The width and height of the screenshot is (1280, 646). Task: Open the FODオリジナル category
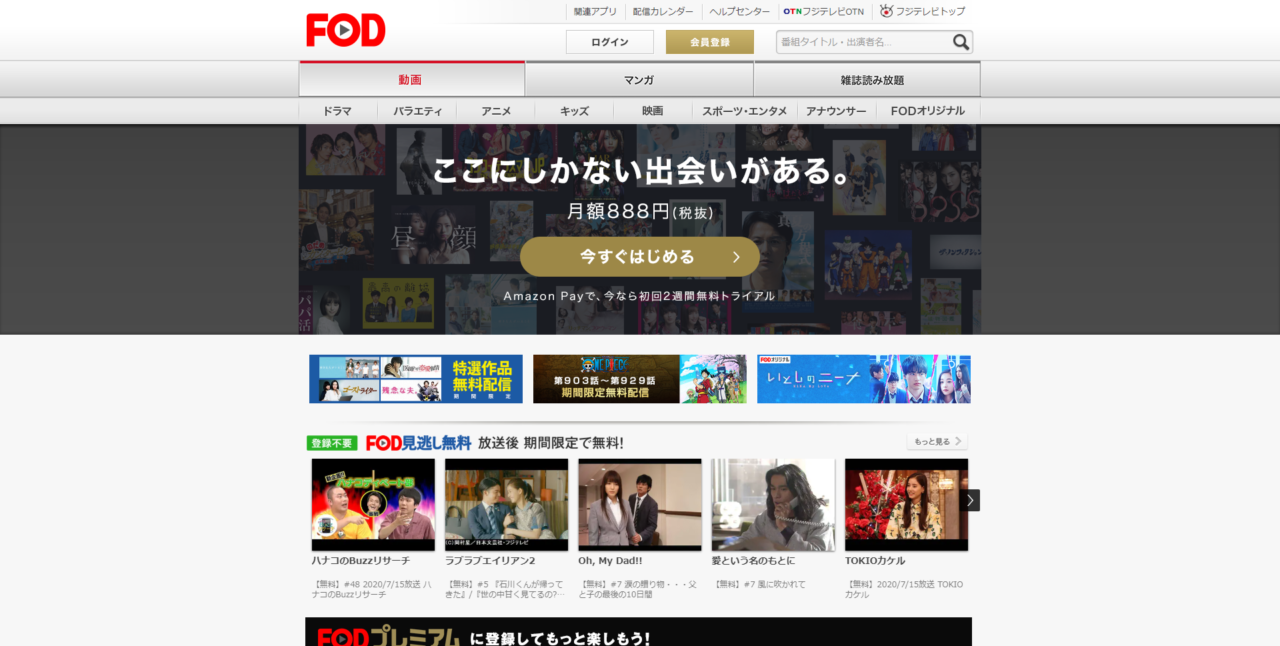coord(928,111)
